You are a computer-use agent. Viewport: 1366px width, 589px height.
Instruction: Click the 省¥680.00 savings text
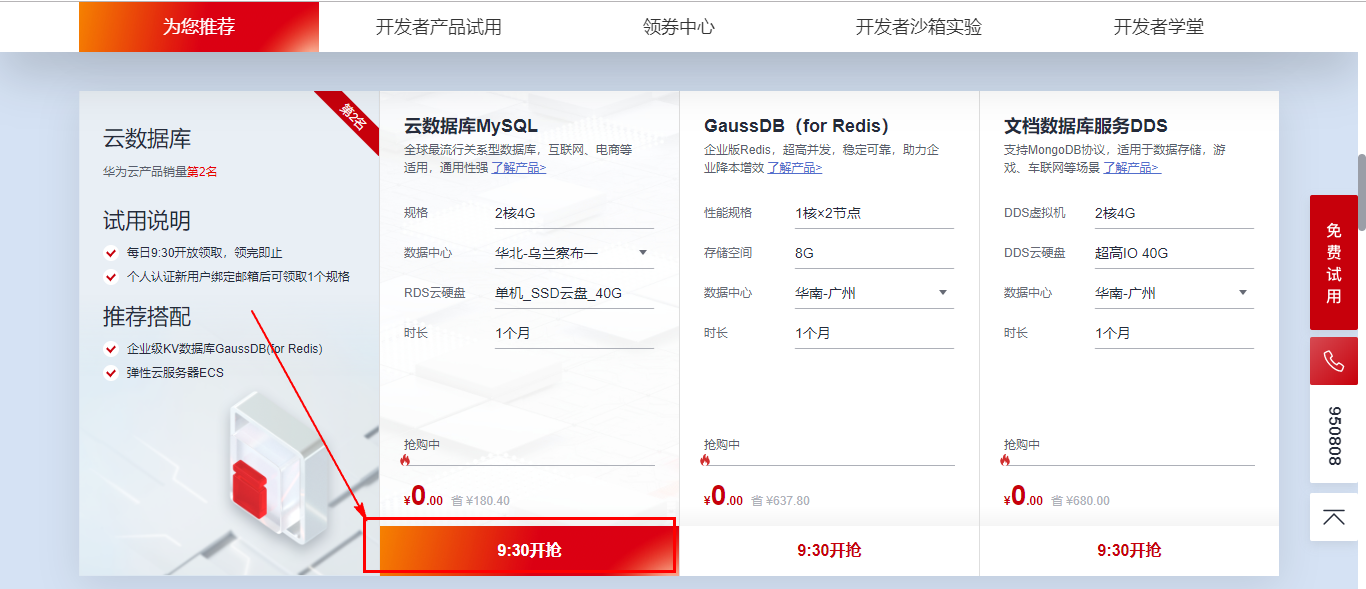coord(1081,501)
